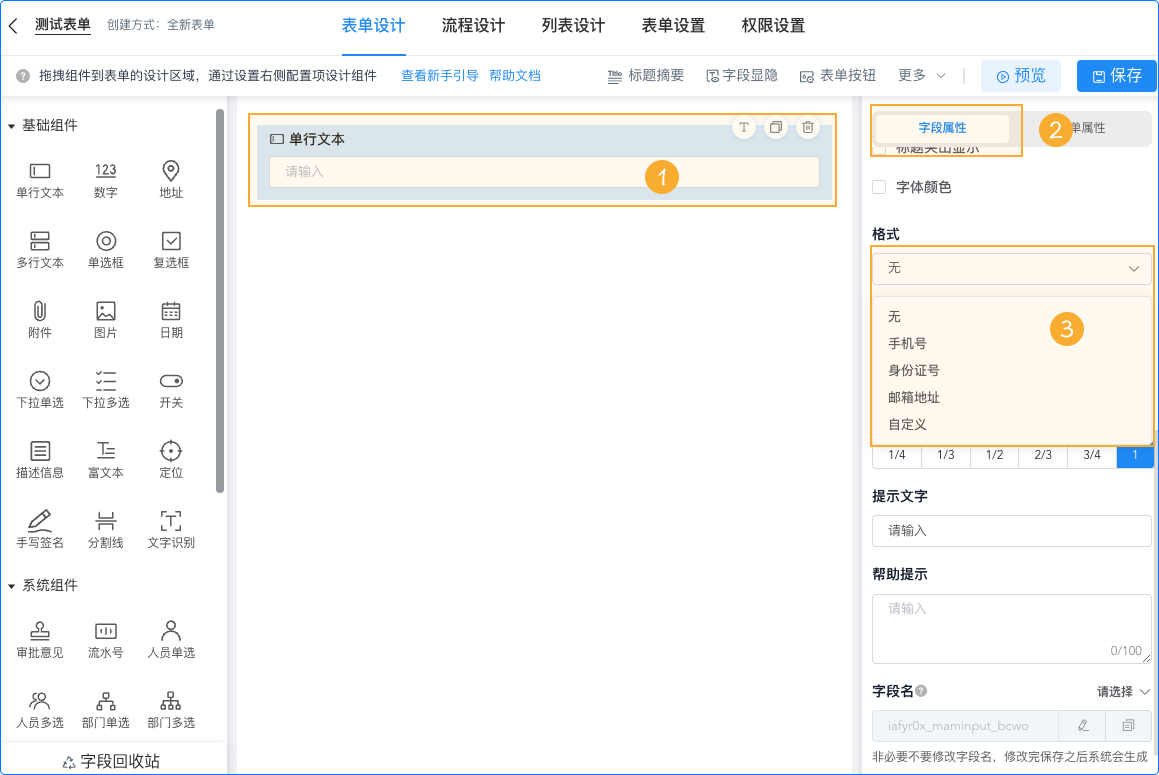Image resolution: width=1159 pixels, height=775 pixels.
Task: Open the 查看新手引导 link
Action: 439,76
